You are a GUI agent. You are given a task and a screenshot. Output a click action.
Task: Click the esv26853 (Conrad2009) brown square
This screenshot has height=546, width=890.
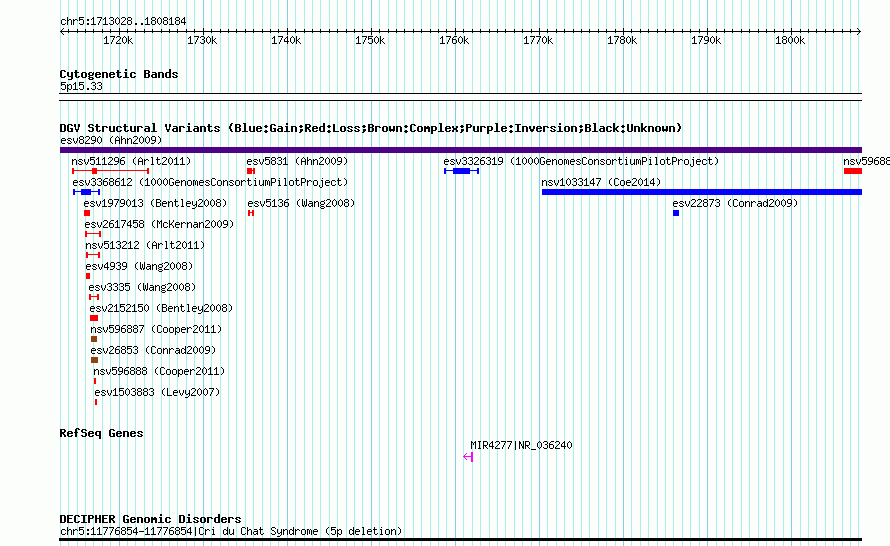[95, 360]
